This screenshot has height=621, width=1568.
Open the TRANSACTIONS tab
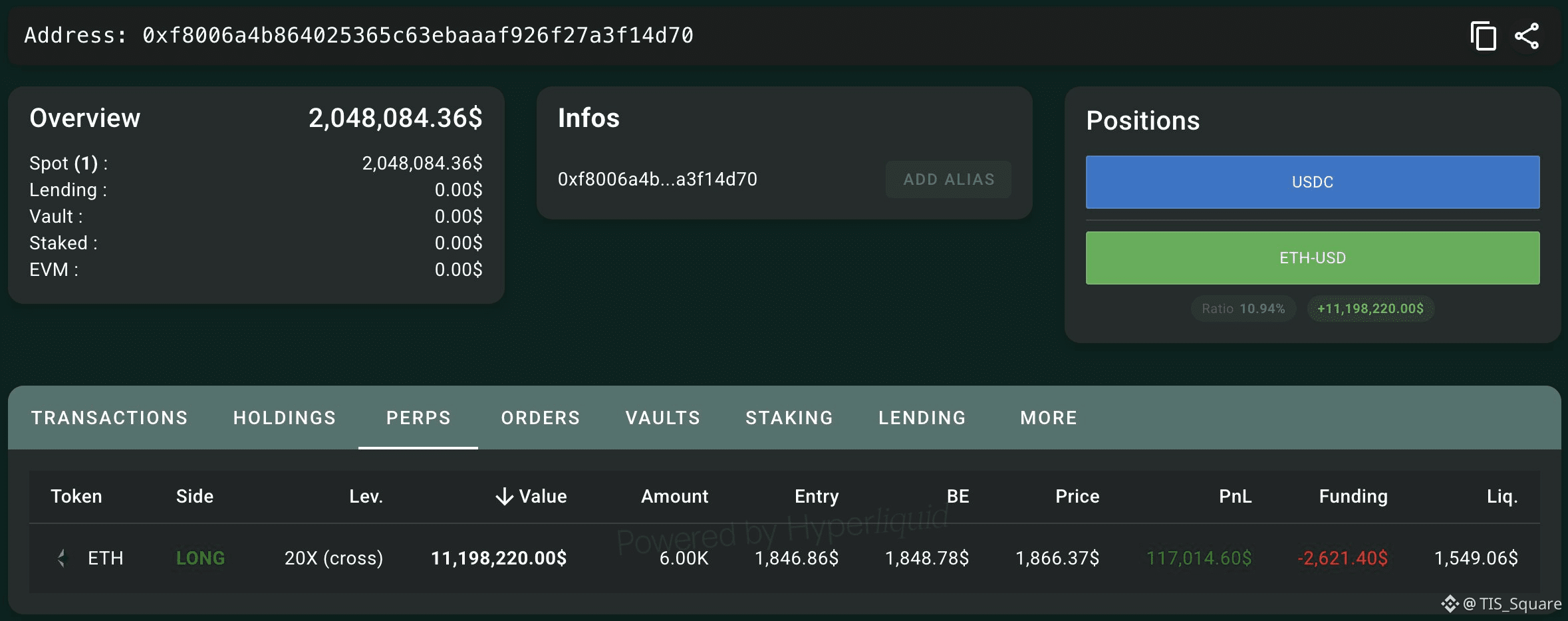coord(110,418)
